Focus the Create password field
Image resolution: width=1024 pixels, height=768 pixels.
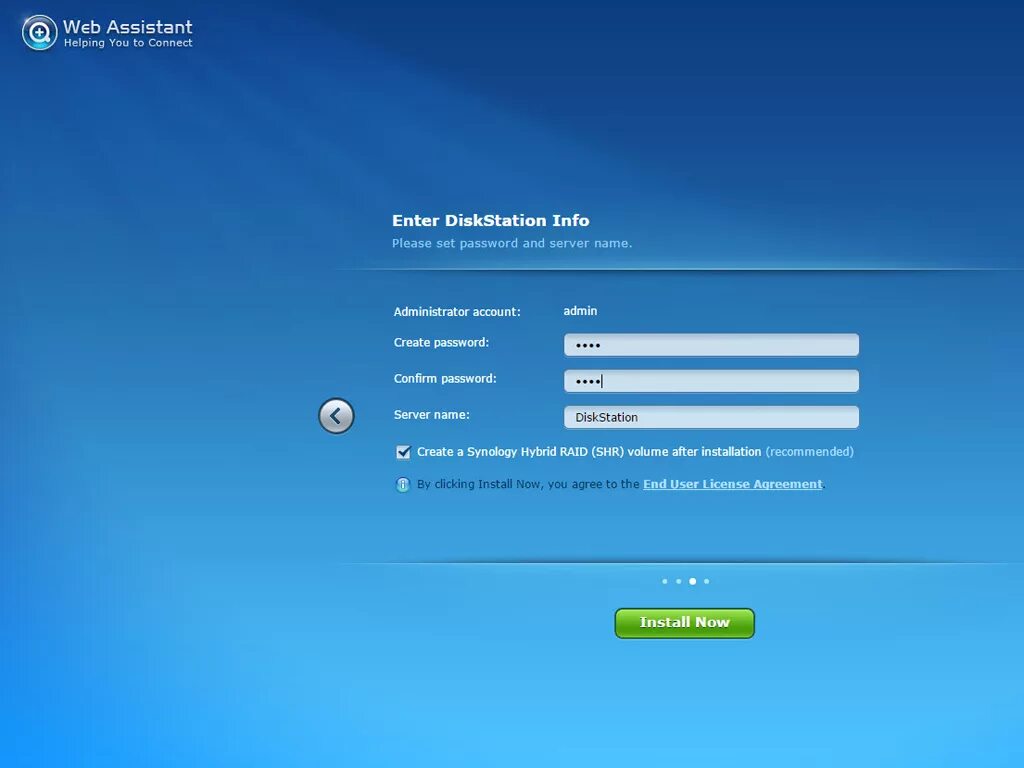(711, 345)
